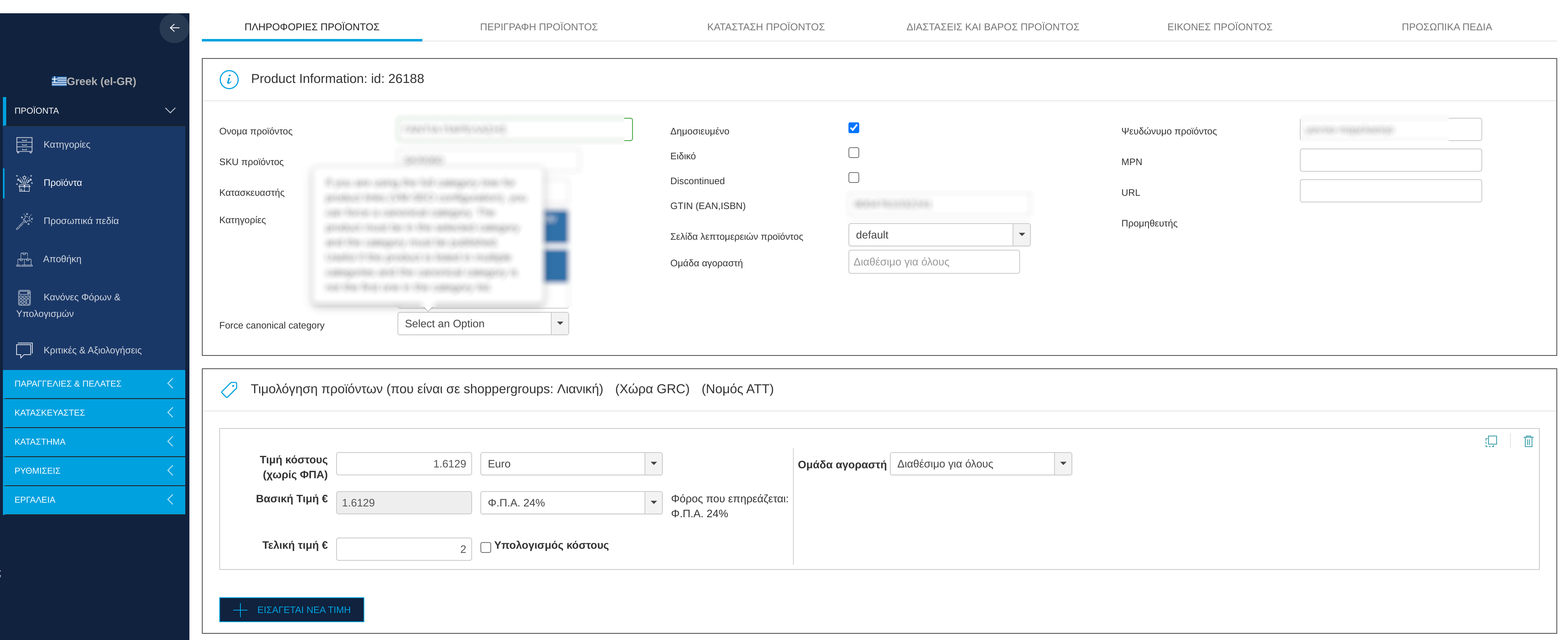Viewport: 1568px width, 640px height.
Task: Click Greek (el-GR) language label
Action: tap(102, 81)
